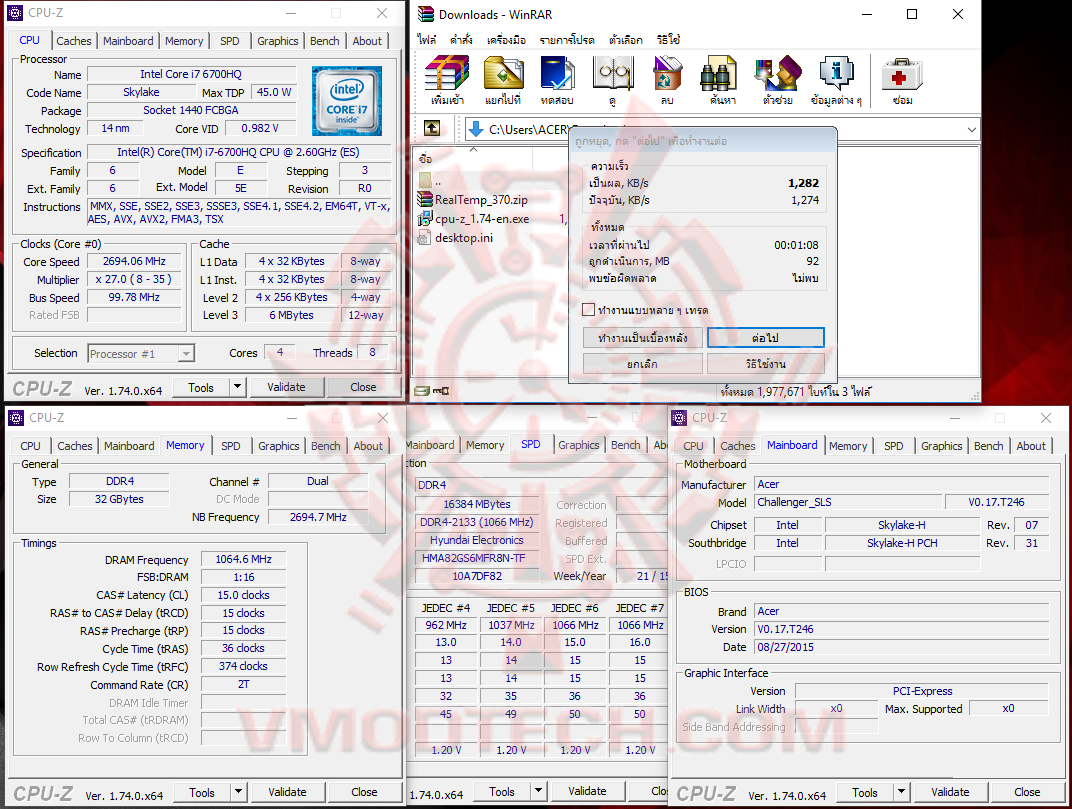
Task: Open the WinRAR เครื่องมือ (Tools) menu
Action: point(506,40)
